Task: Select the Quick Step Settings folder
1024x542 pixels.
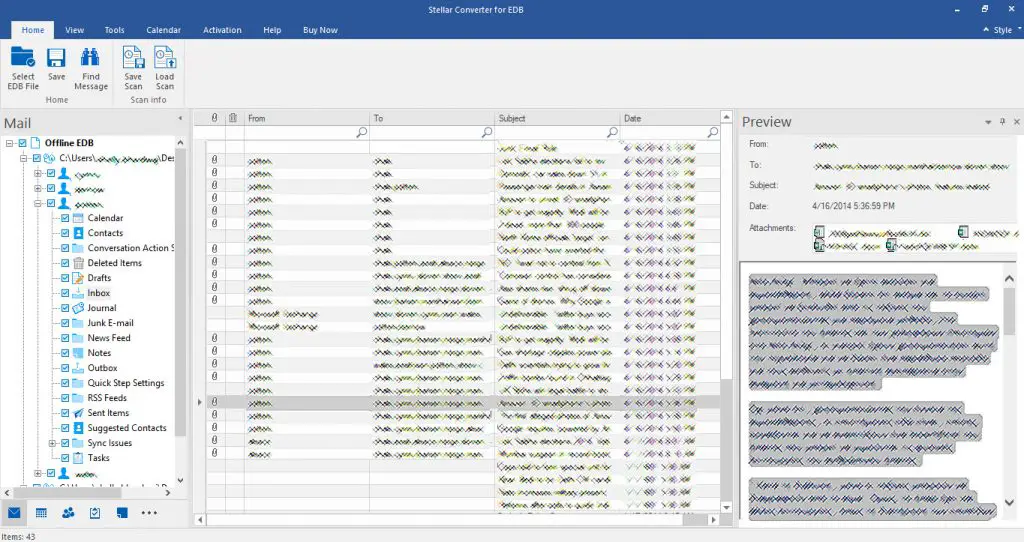Action: click(126, 383)
